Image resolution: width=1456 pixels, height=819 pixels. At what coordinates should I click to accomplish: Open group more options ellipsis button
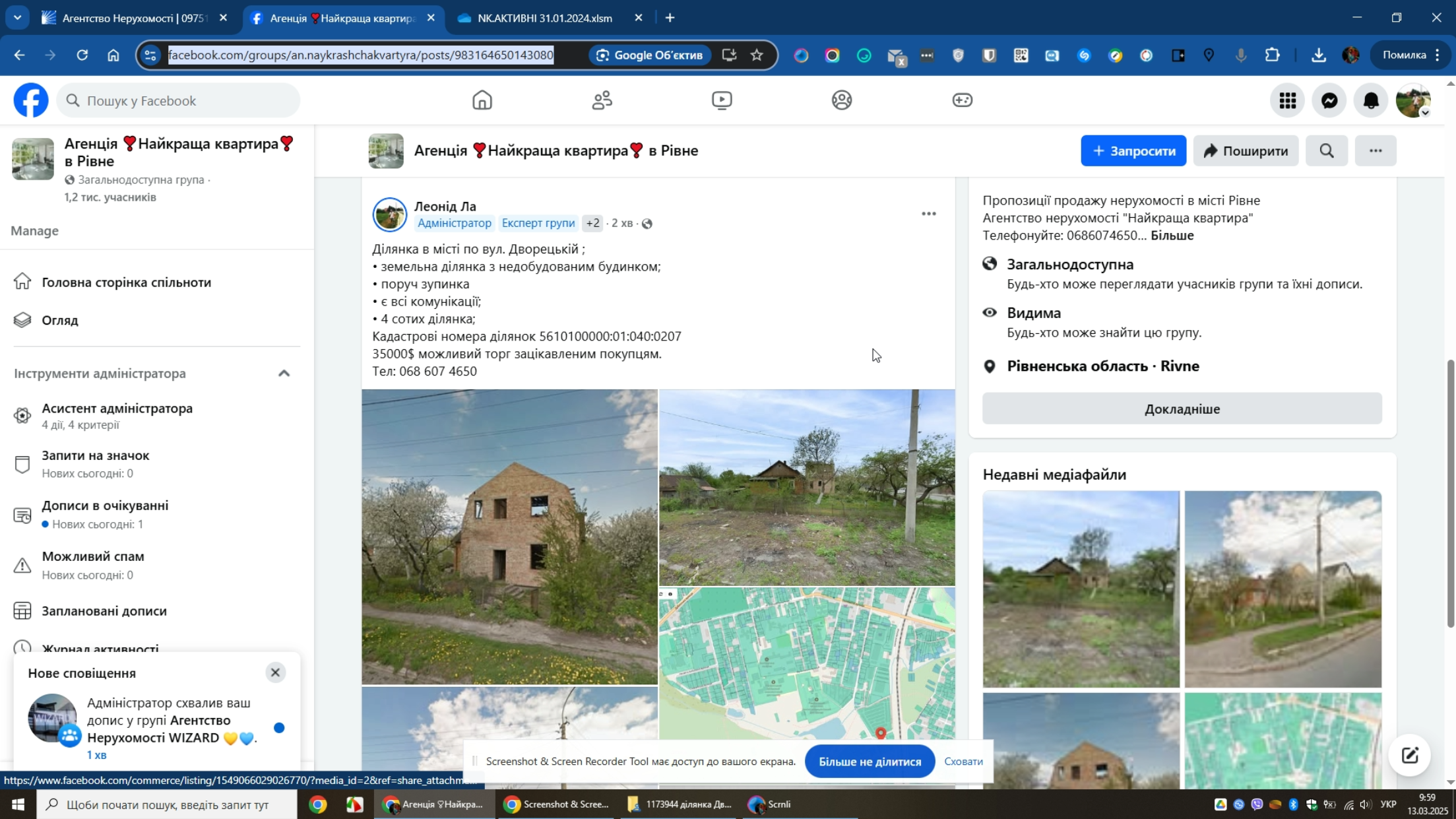coord(1375,151)
